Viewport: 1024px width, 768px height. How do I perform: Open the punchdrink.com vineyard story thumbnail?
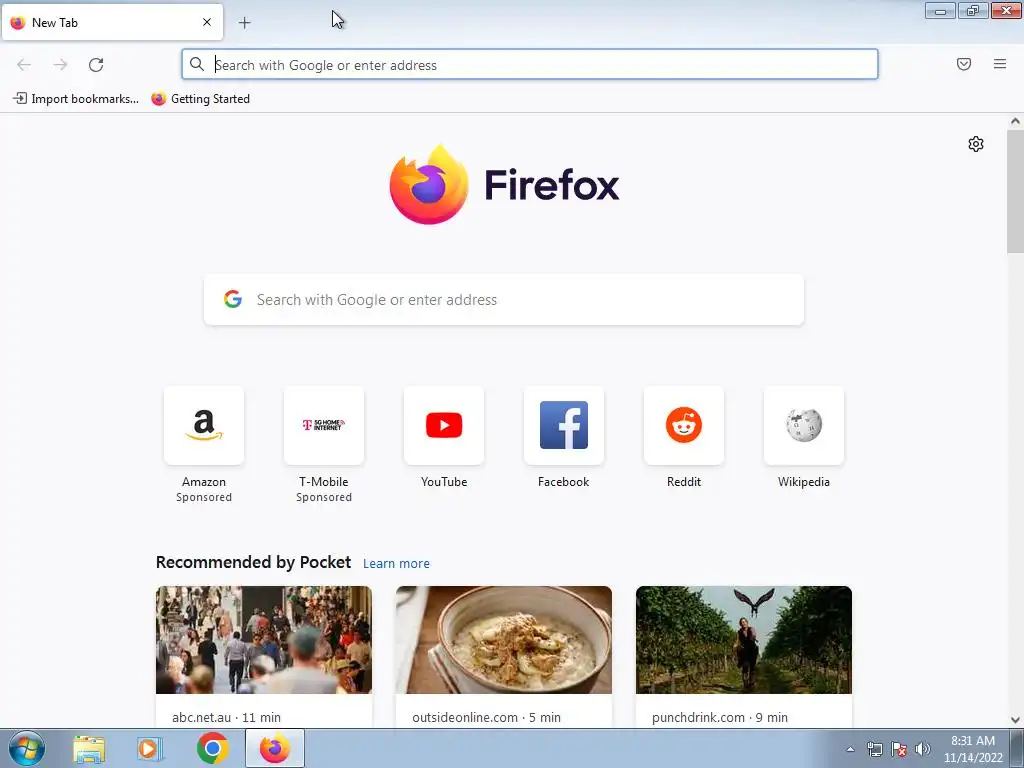[744, 640]
